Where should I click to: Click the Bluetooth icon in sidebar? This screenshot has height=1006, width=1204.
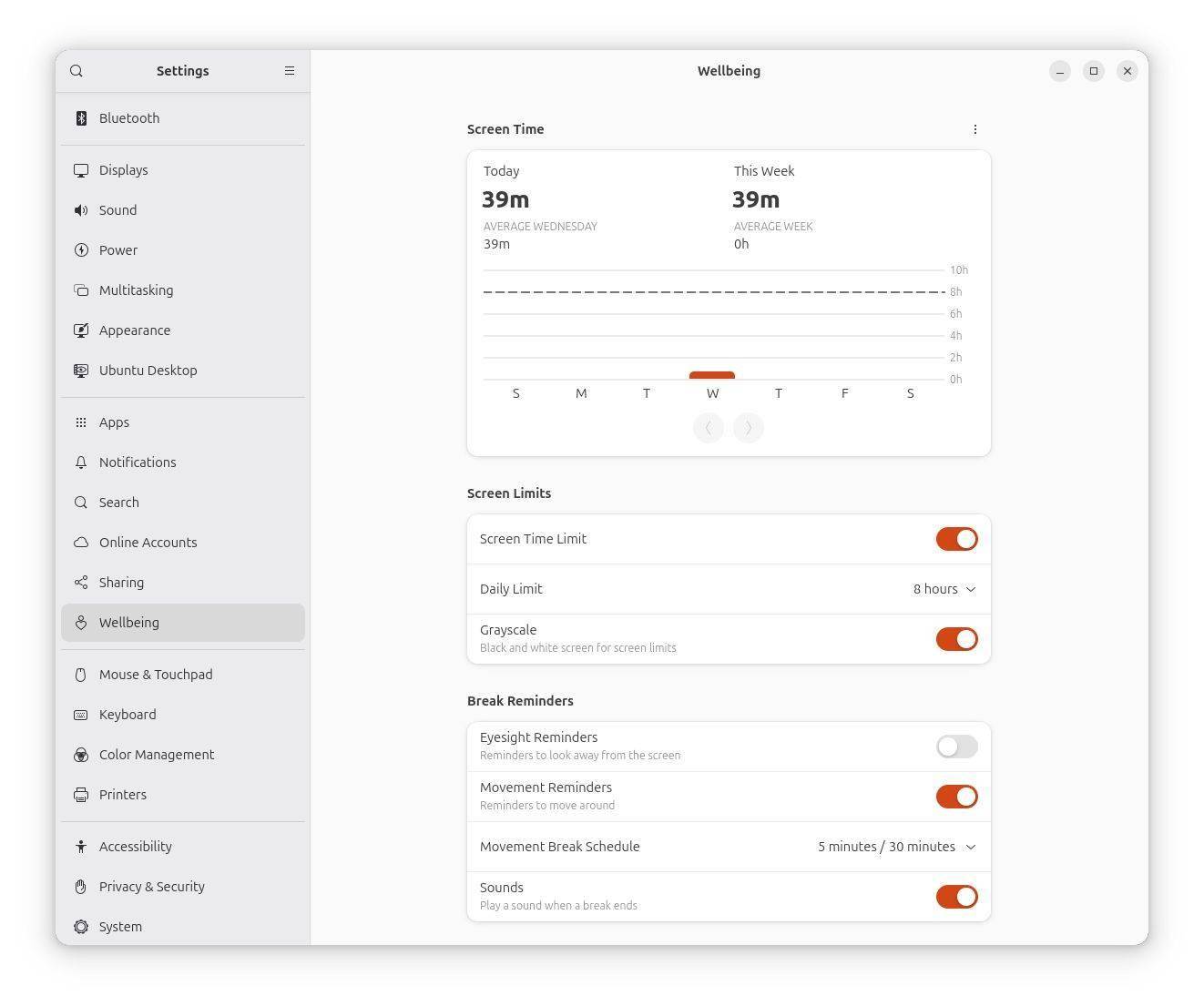click(81, 118)
